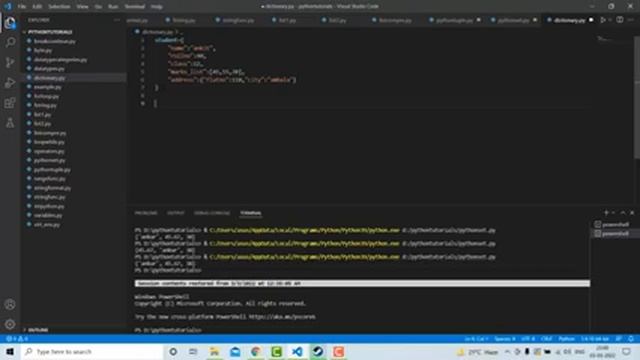Open the terminal launch profile dropdown

(x=613, y=213)
